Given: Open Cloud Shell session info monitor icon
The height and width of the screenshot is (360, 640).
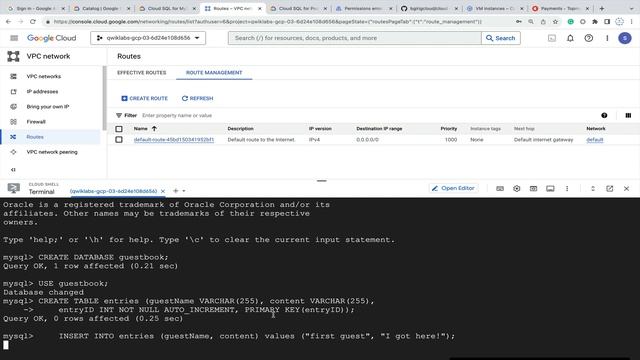Looking at the screenshot, I should pos(550,189).
